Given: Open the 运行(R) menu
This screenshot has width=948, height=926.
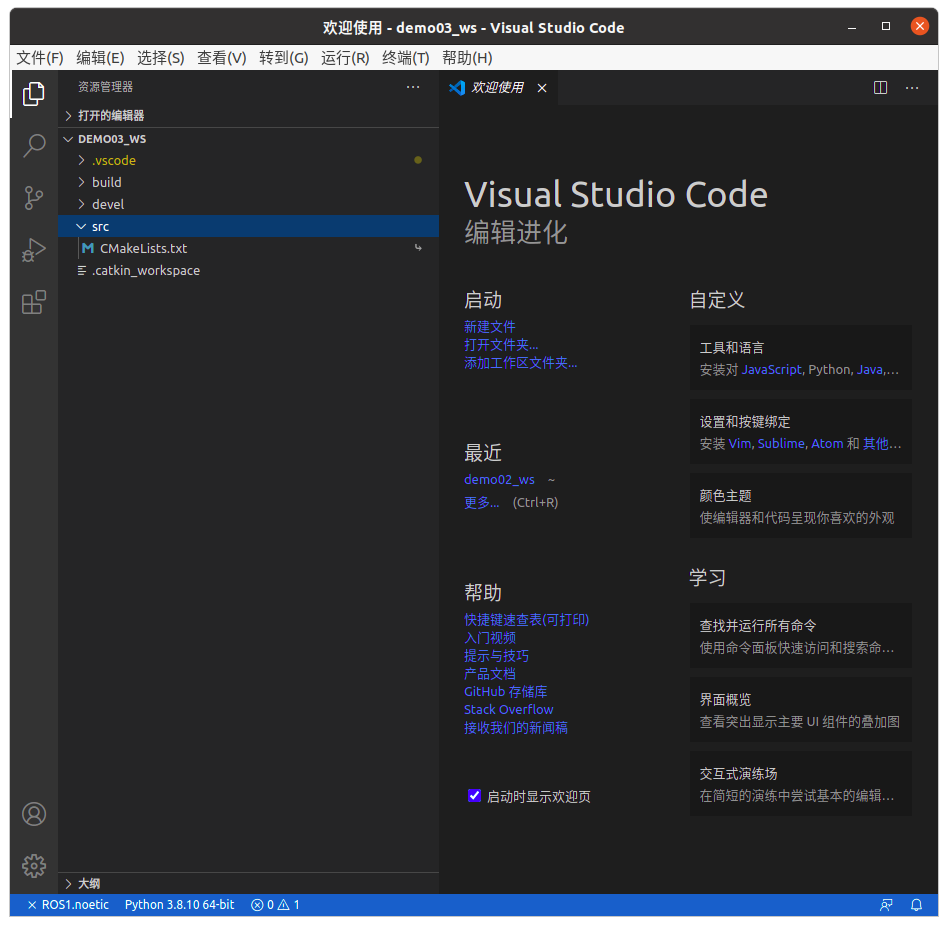Looking at the screenshot, I should click(x=344, y=57).
